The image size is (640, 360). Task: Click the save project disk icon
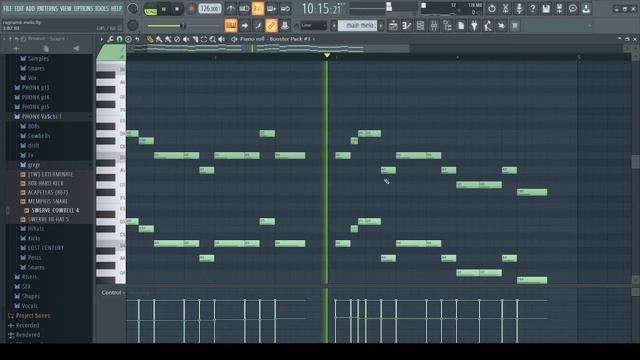546,9
